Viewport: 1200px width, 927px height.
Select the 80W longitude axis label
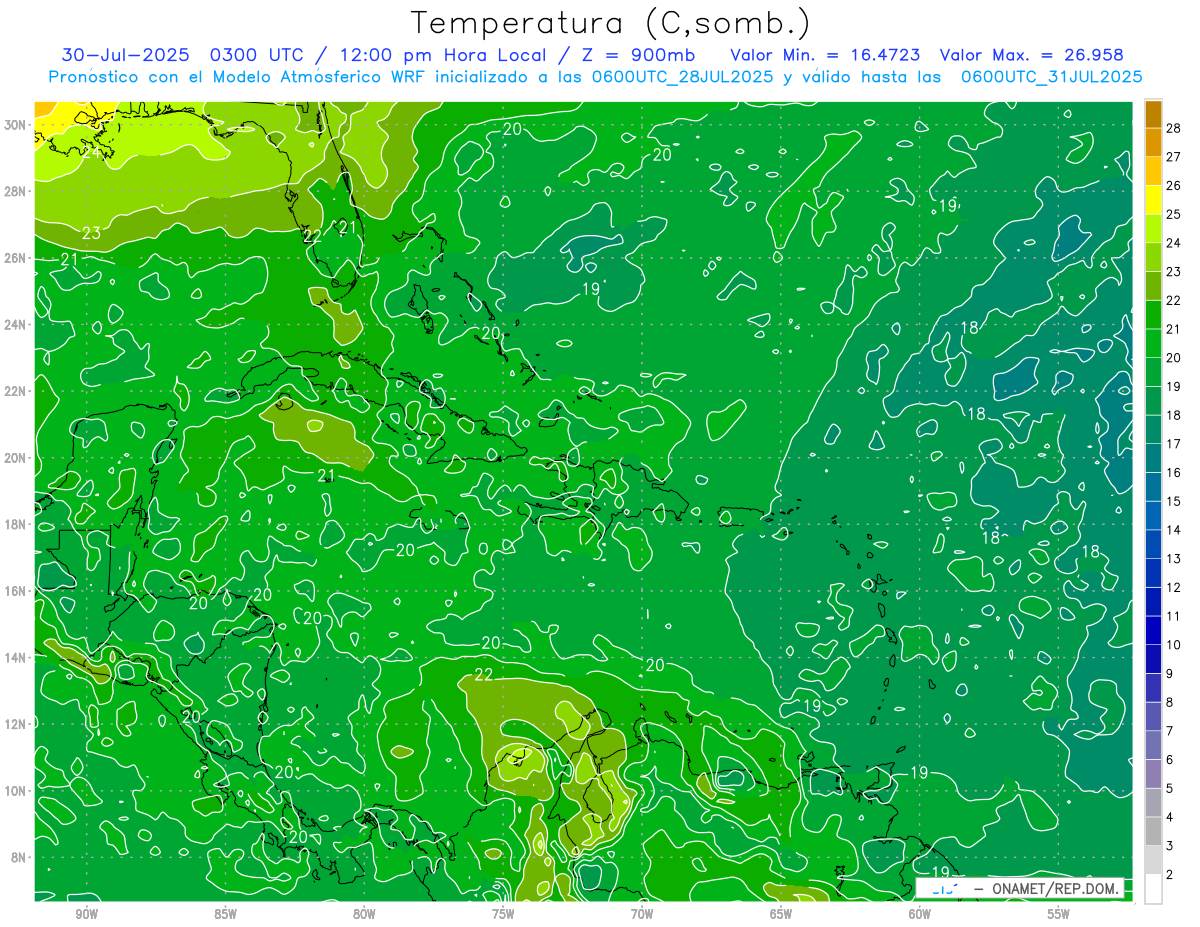pos(364,914)
